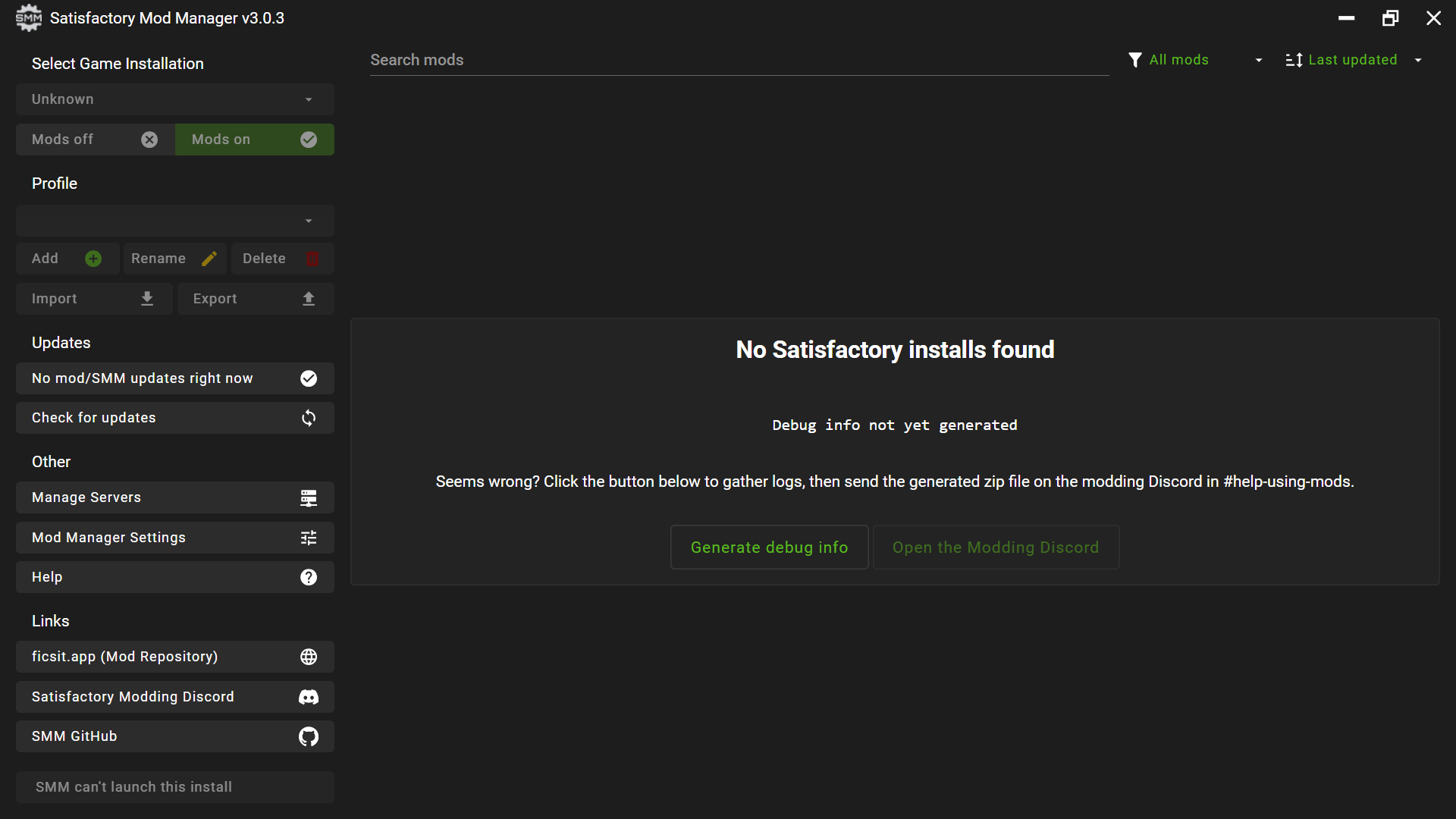Click the server icon on Manage Servers
The height and width of the screenshot is (819, 1456).
pos(309,497)
